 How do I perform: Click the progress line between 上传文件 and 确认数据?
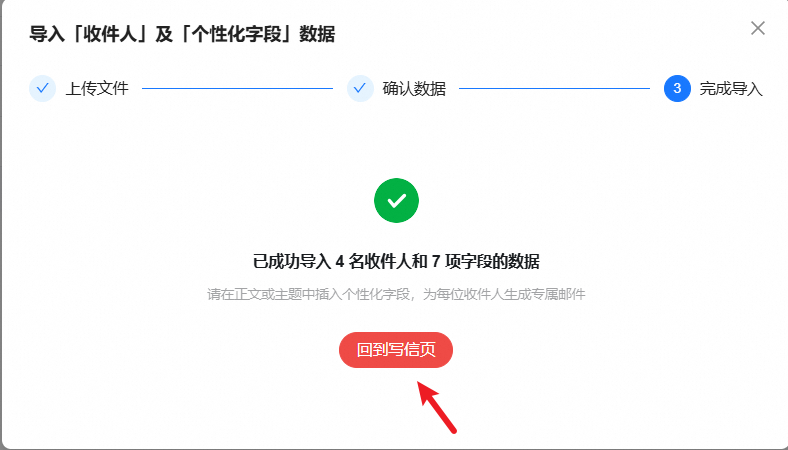(238, 88)
